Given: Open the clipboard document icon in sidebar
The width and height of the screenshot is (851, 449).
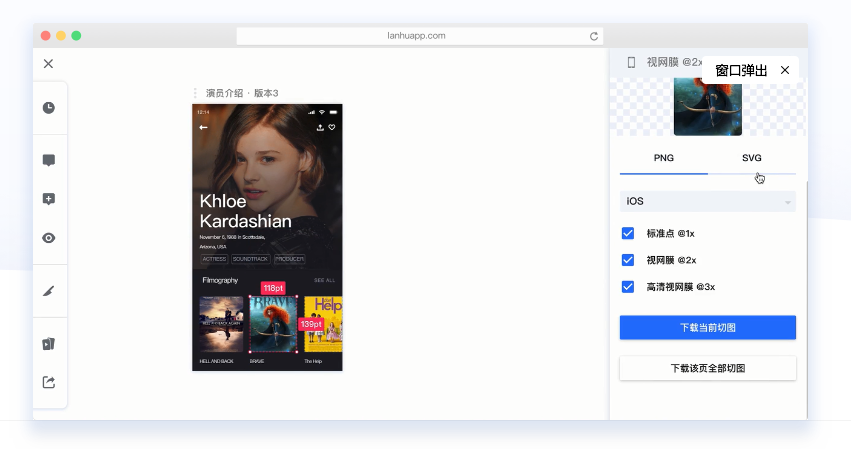Looking at the screenshot, I should point(49,344).
